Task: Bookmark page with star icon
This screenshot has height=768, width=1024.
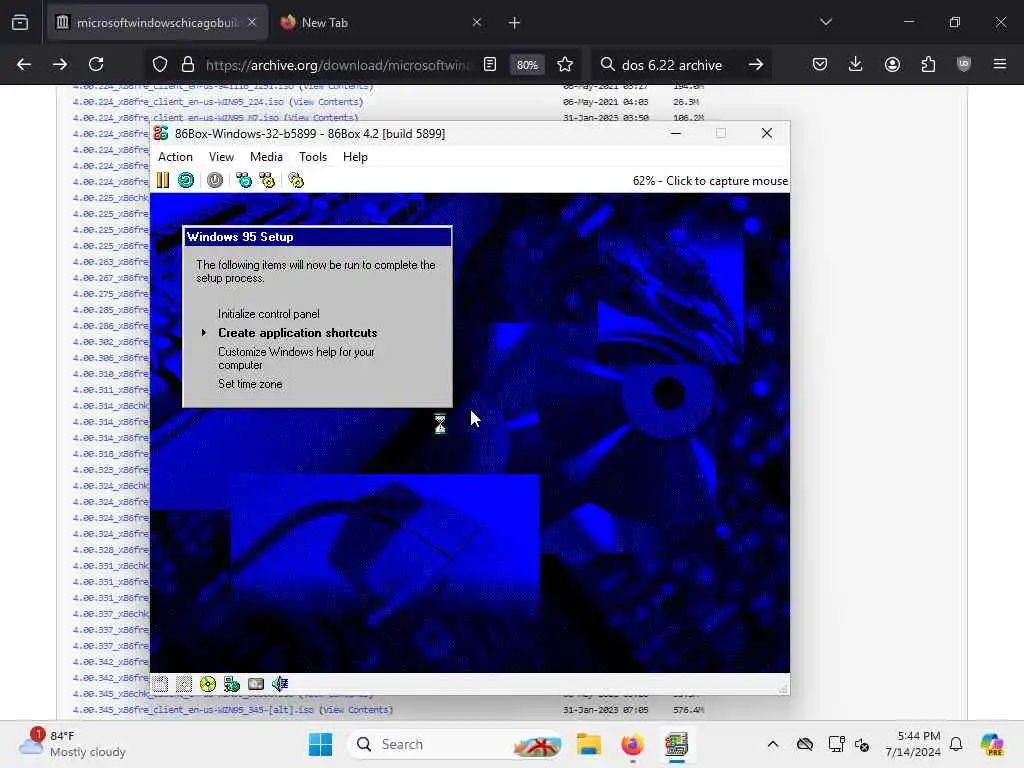Action: (565, 64)
